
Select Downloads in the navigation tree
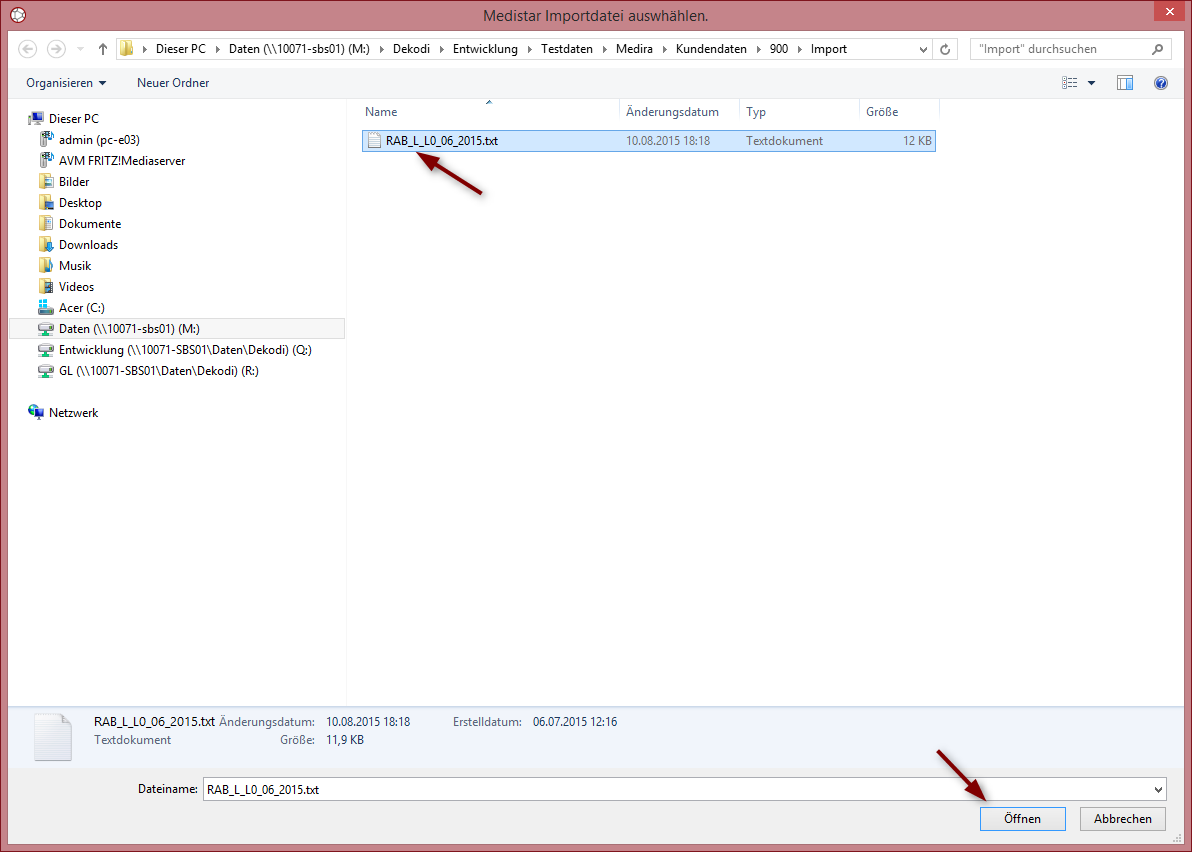point(88,245)
